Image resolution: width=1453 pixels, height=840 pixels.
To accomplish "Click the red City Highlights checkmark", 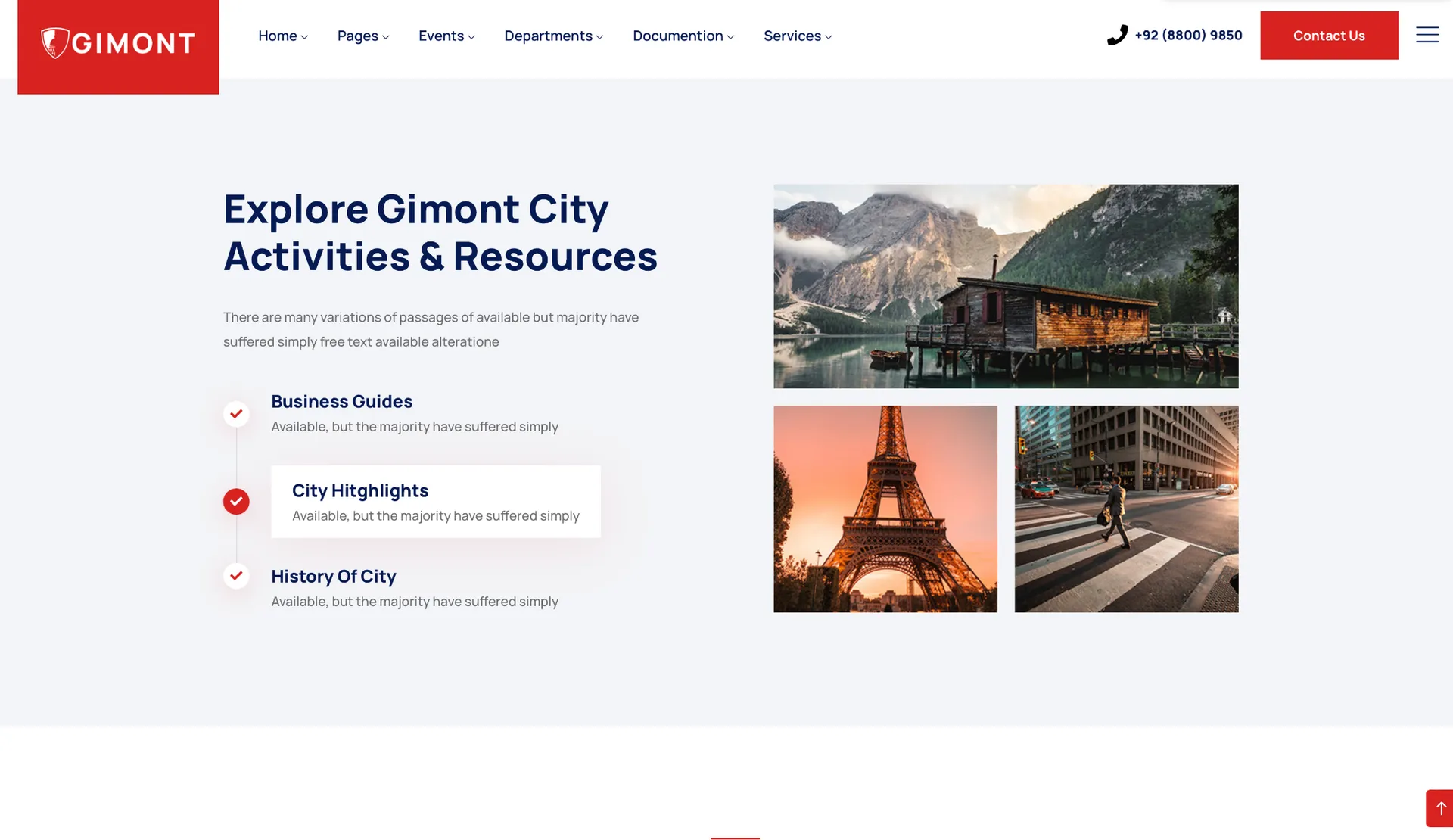I will pos(236,501).
